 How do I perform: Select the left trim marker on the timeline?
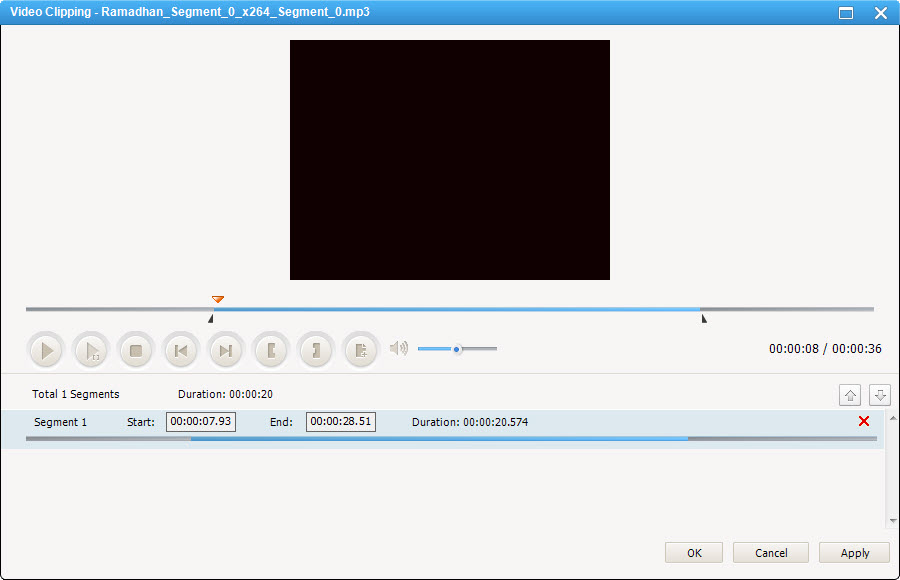click(210, 319)
